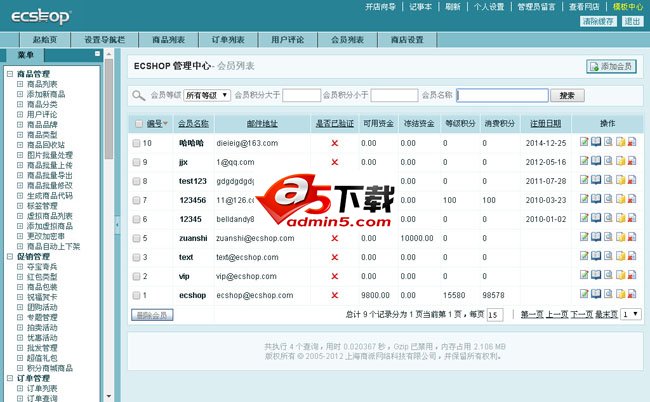This screenshot has height=402, width=650.
Task: Open the top 用户评论 navigation tab
Action: (x=288, y=40)
